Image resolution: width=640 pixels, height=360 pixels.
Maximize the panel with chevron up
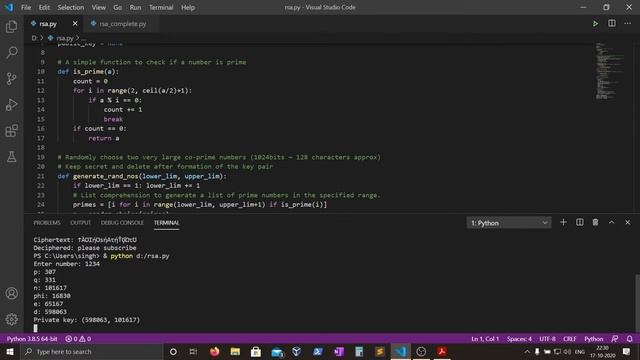(611, 222)
